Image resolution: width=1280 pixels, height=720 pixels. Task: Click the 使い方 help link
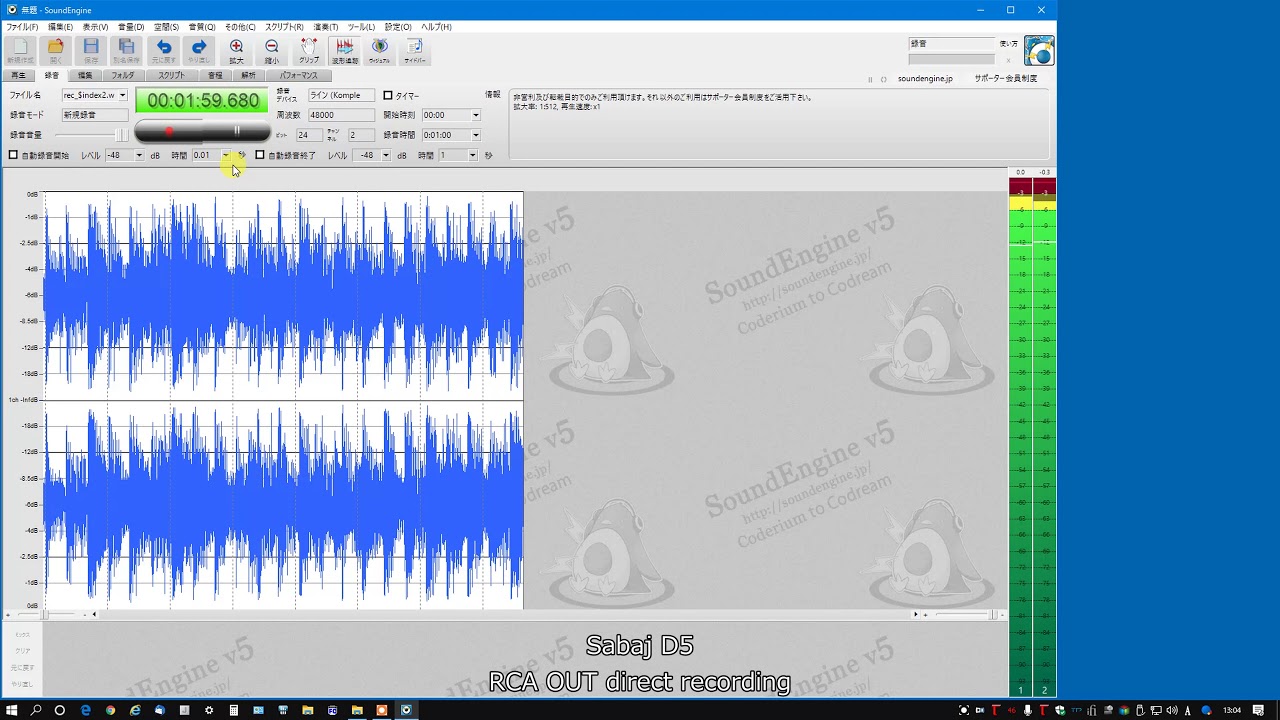1008,44
